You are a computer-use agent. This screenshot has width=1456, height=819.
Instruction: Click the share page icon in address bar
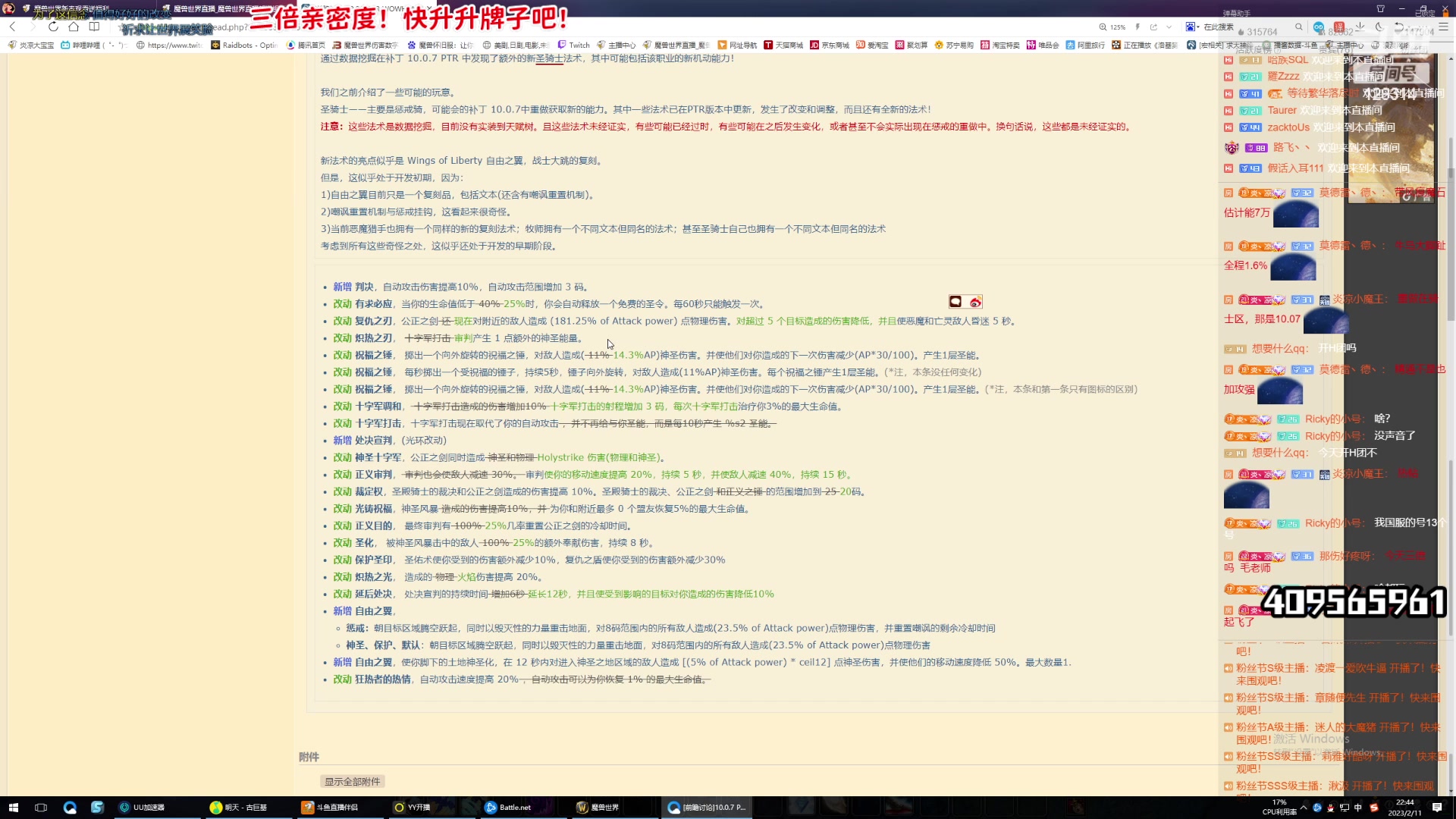(x=1153, y=27)
